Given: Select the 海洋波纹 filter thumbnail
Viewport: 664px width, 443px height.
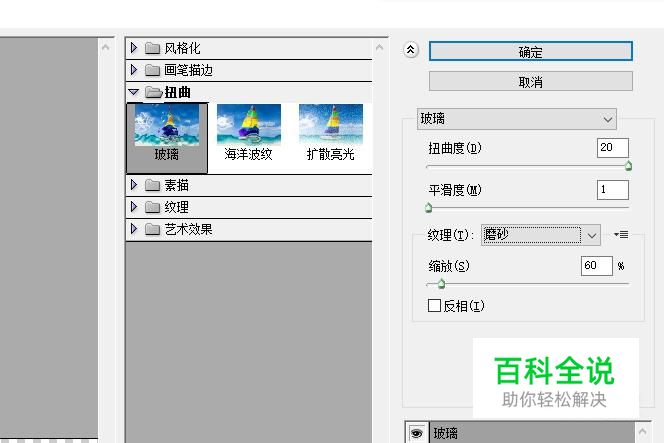Looking at the screenshot, I should [x=249, y=133].
